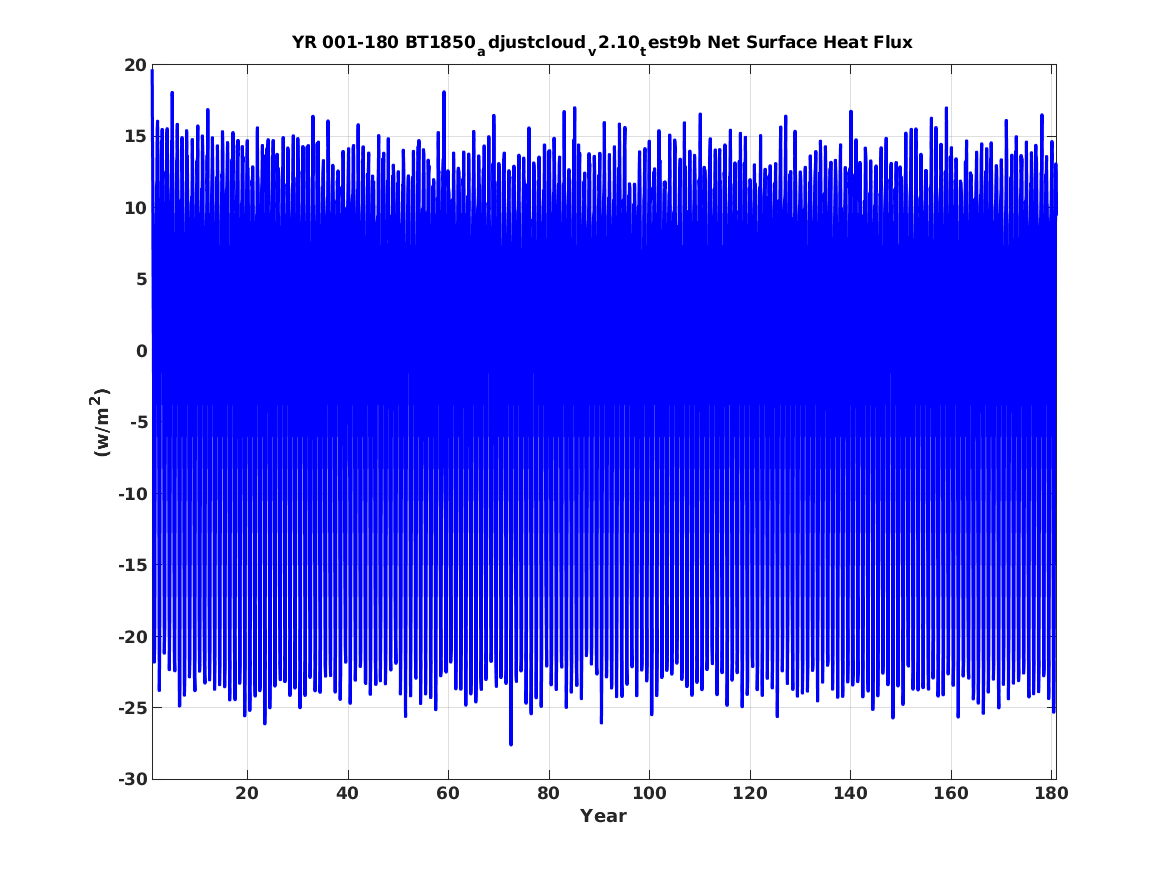Click y-axis tick label '-5'
The height and width of the screenshot is (875, 1167).
[x=138, y=423]
